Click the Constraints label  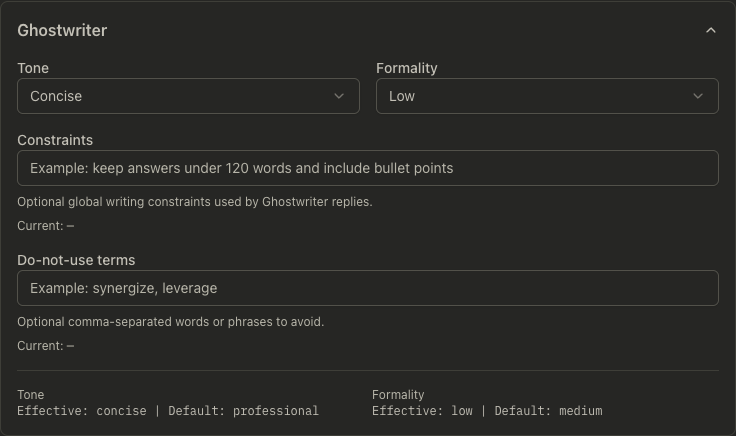55,140
